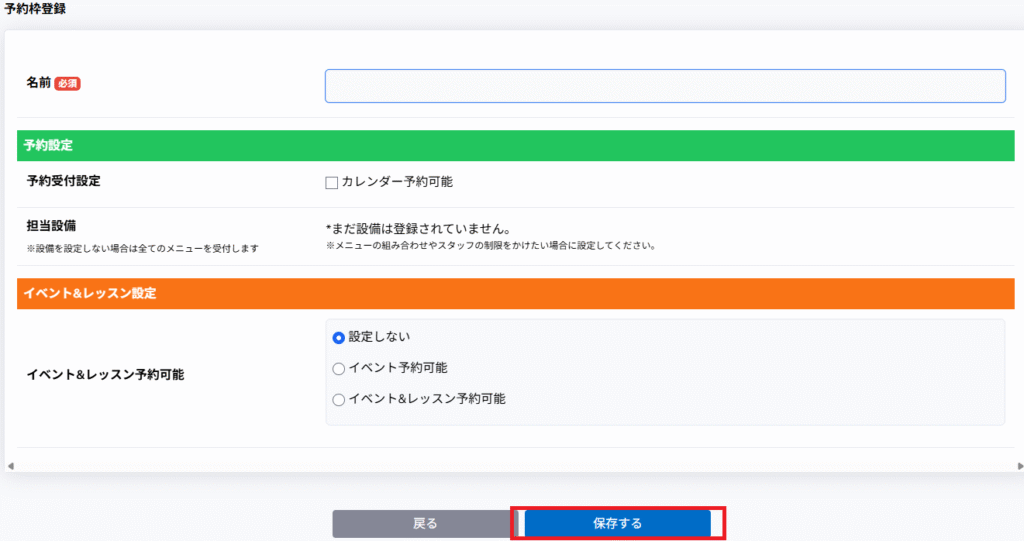Image resolution: width=1024 pixels, height=541 pixels.
Task: Click the gray 戻る button
Action: (424, 523)
